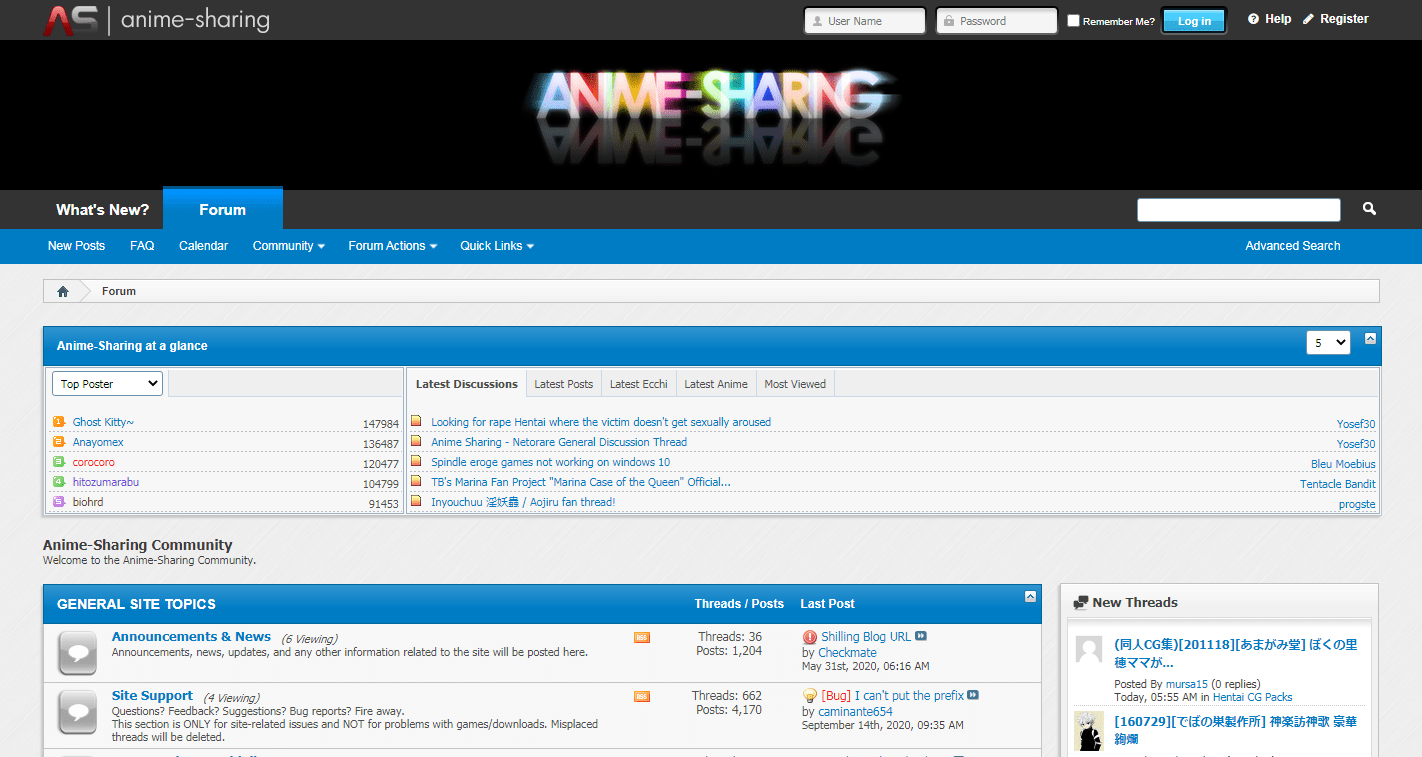Show the Latest Discussions tab
1422x757 pixels.
point(467,384)
